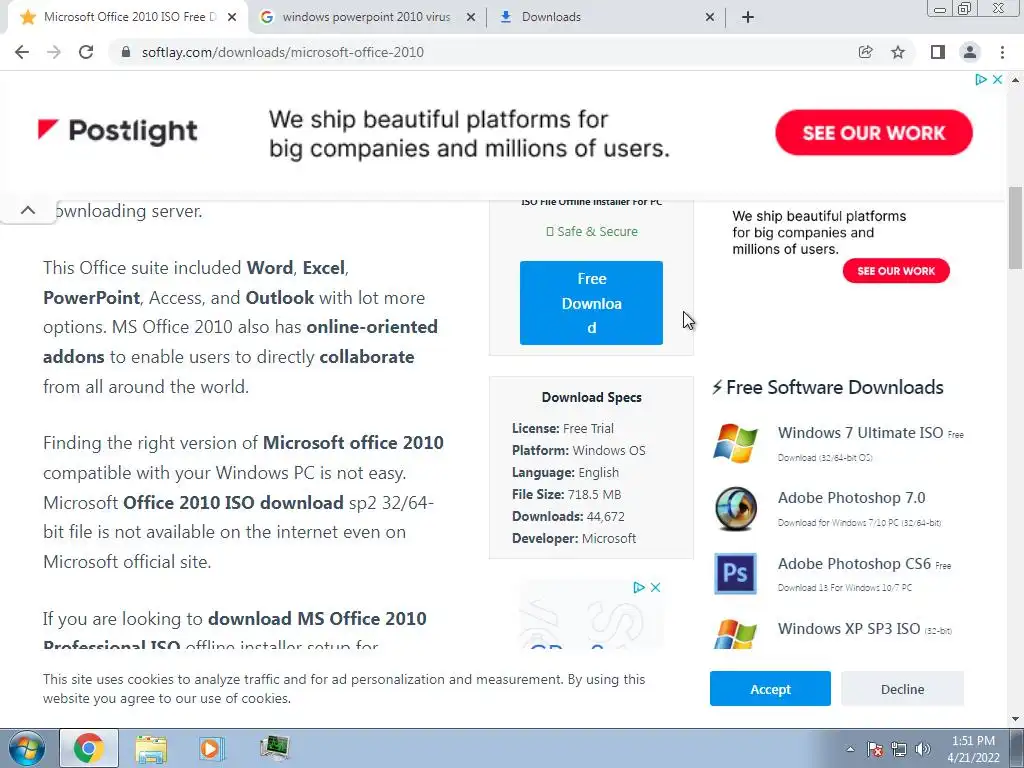Switch to the windows powerpoint 2010 virus tab

click(366, 17)
